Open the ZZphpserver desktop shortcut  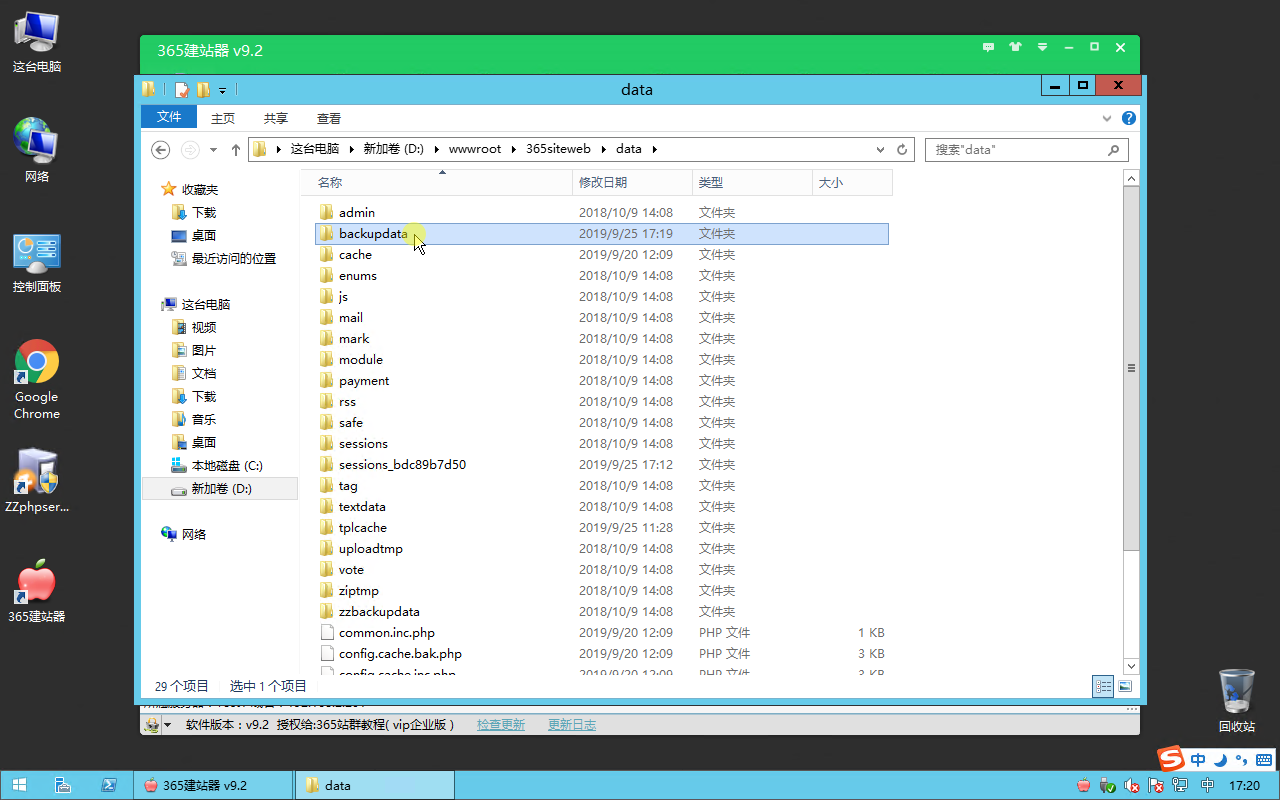(x=36, y=481)
